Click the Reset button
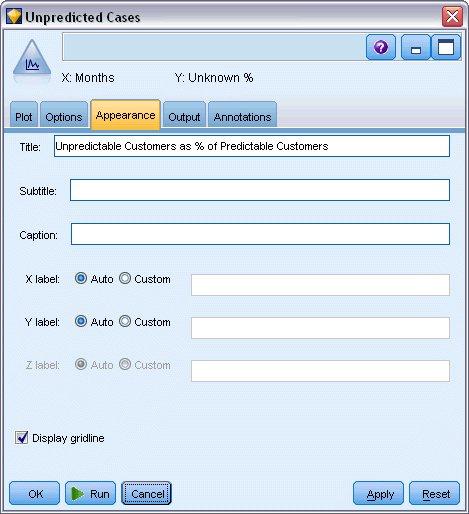The image size is (469, 514). tap(434, 493)
